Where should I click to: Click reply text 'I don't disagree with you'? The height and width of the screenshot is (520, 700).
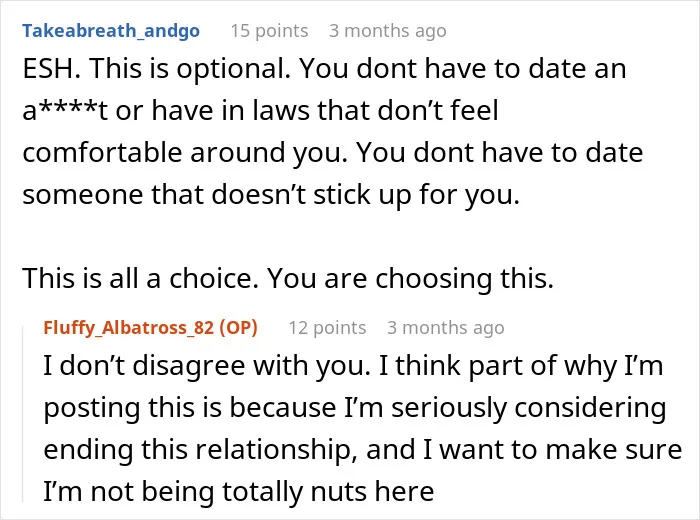pyautogui.click(x=207, y=365)
